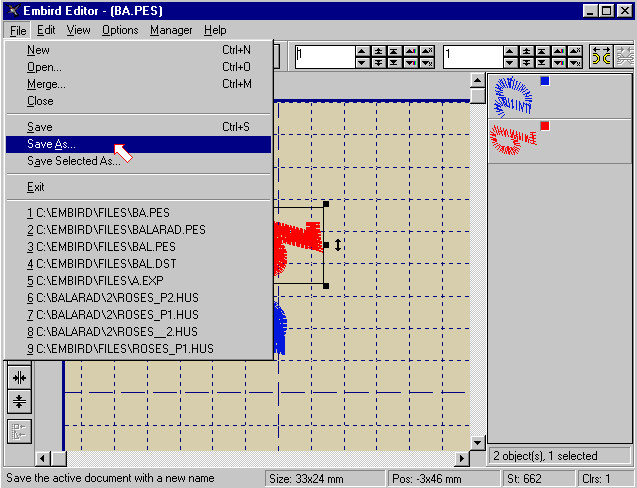Open the Edit menu
Image resolution: width=637 pixels, height=488 pixels.
46,30
